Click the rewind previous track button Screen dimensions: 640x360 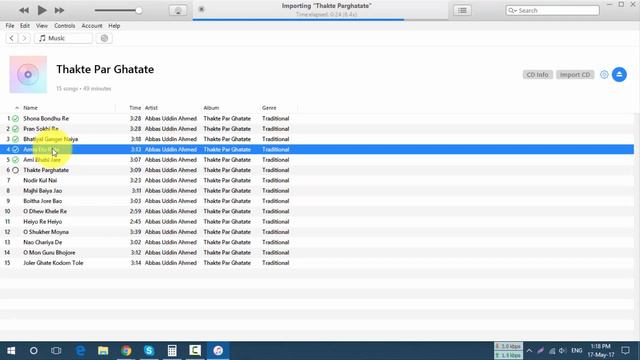click(x=24, y=10)
